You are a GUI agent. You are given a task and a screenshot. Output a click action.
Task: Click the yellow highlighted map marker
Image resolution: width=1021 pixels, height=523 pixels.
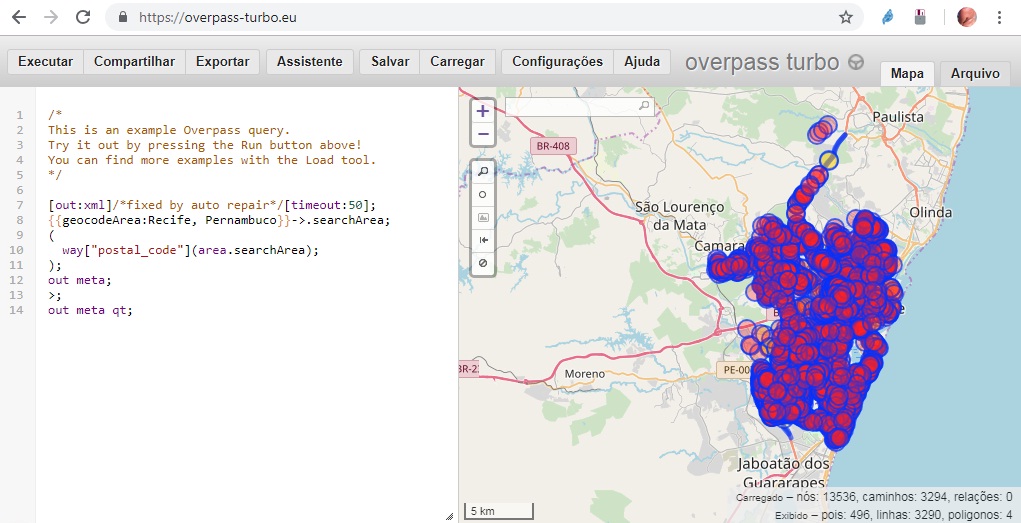click(828, 160)
